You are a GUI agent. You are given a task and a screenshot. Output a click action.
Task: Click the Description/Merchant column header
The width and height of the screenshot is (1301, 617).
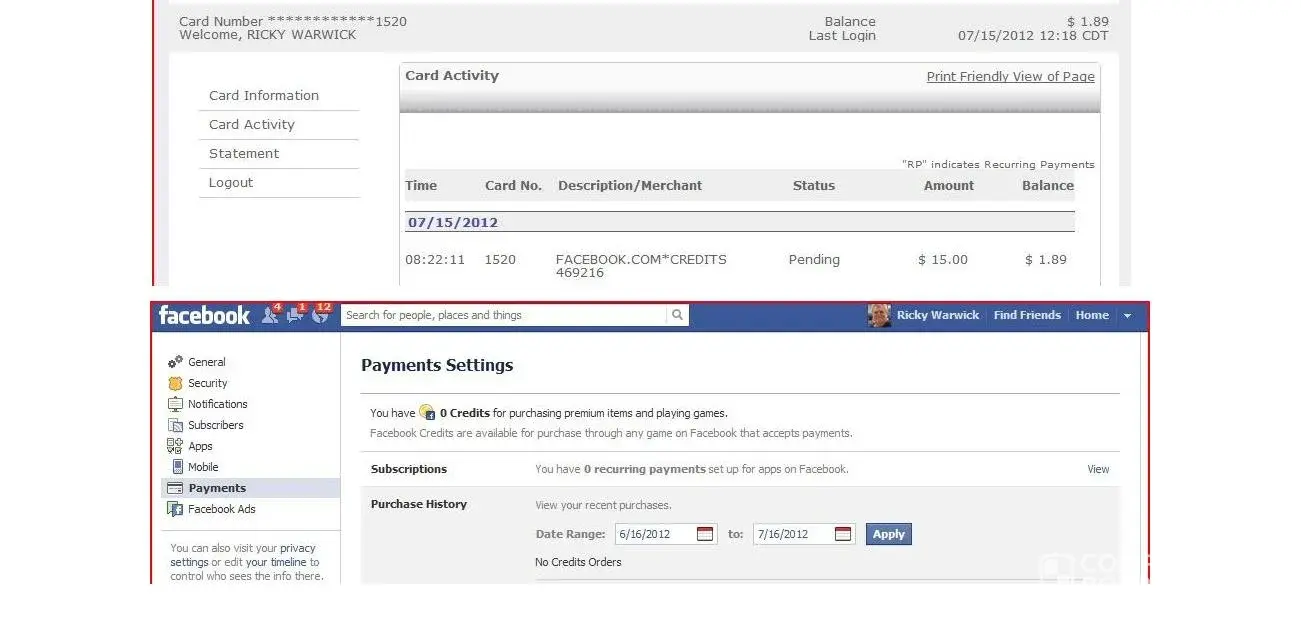pyautogui.click(x=630, y=185)
